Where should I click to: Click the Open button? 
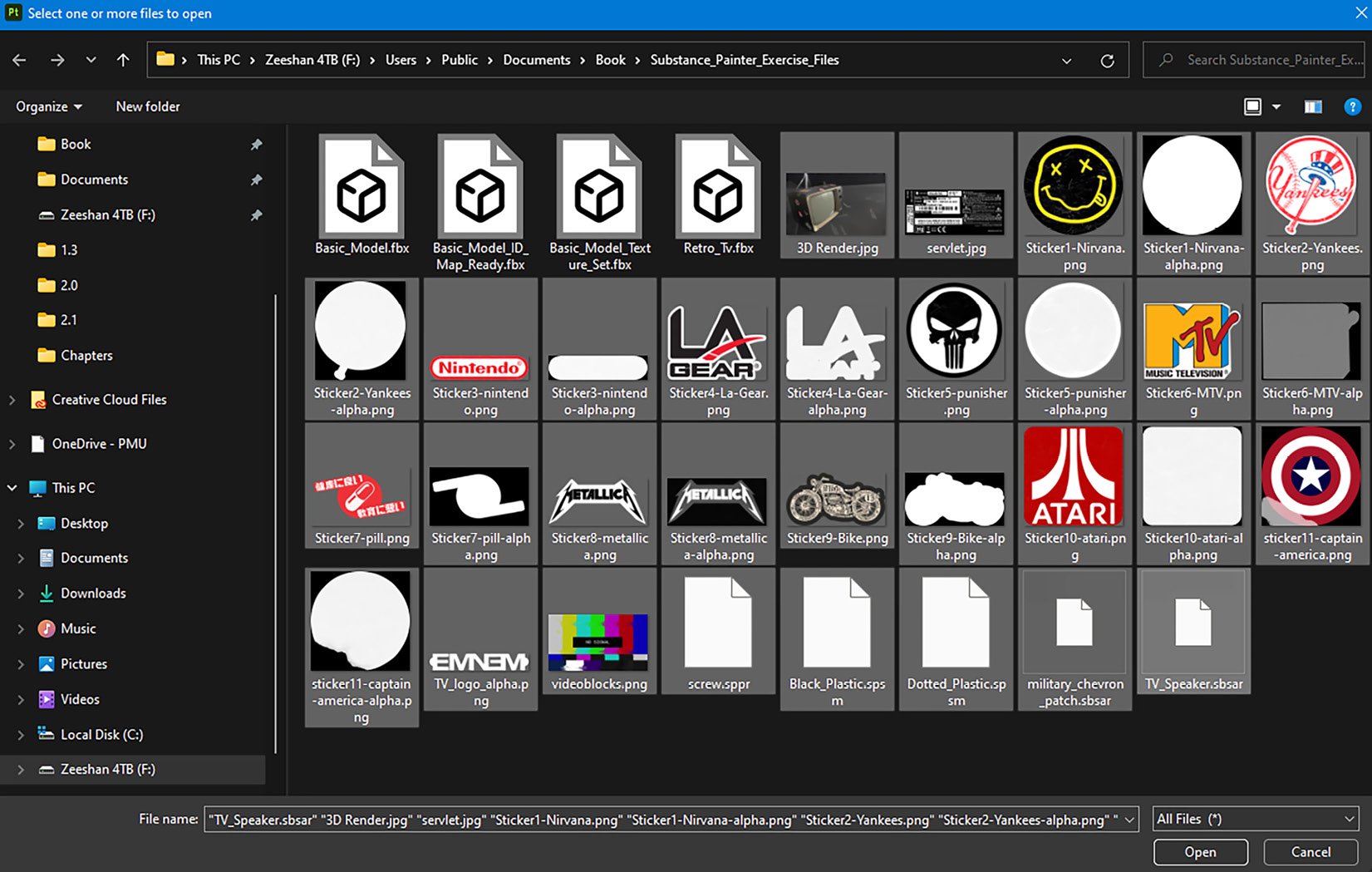click(1200, 852)
